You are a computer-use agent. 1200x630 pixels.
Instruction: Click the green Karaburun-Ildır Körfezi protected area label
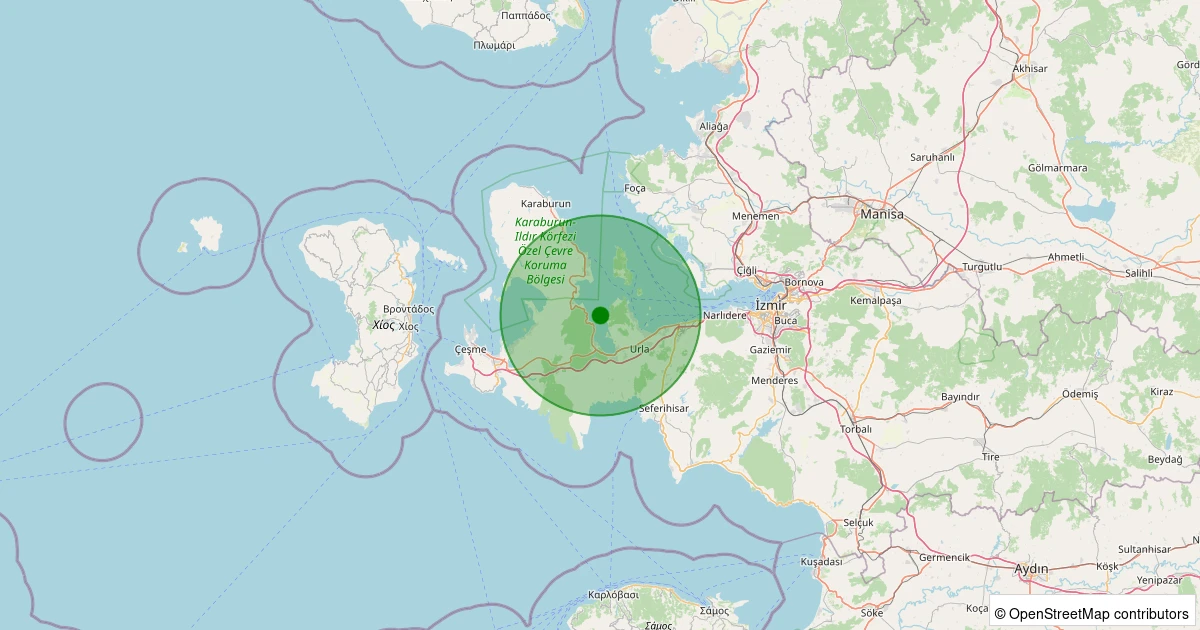[x=545, y=250]
